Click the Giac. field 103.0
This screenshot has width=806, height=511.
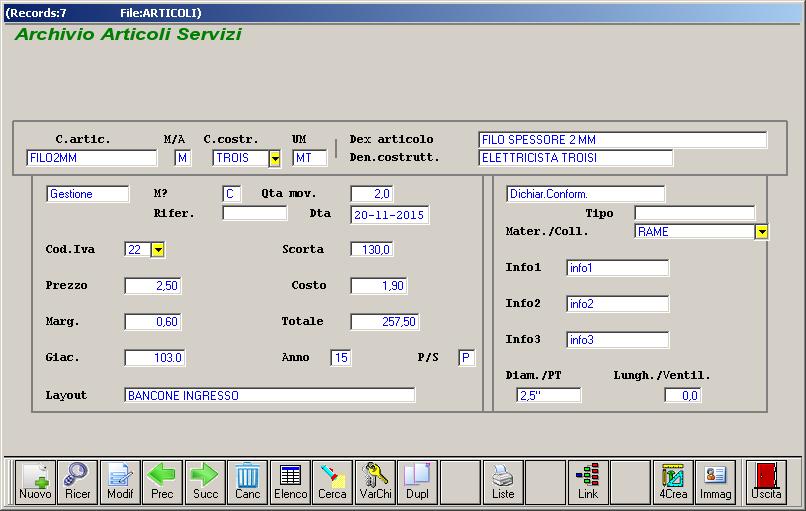click(155, 358)
